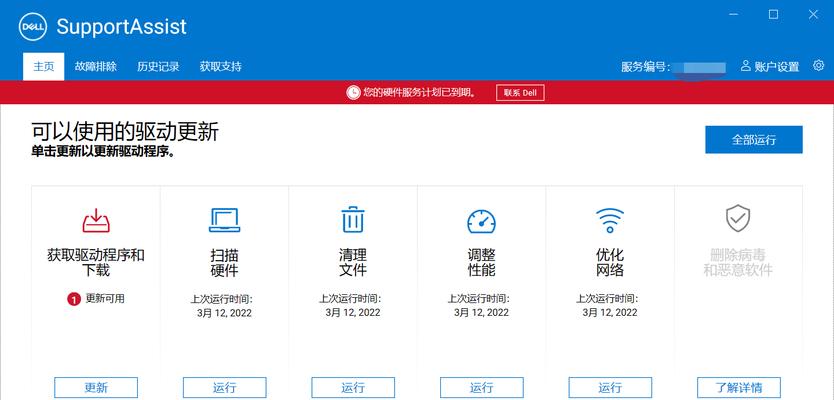Click last run date under 优化网络

[610, 313]
